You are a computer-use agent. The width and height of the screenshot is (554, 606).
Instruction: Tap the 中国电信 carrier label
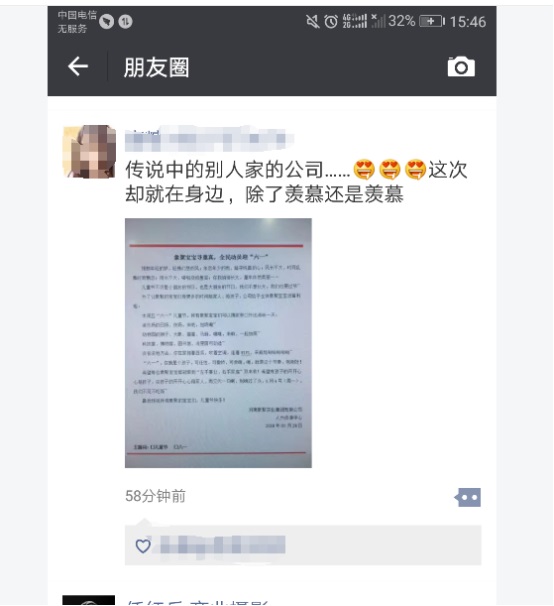(x=77, y=15)
